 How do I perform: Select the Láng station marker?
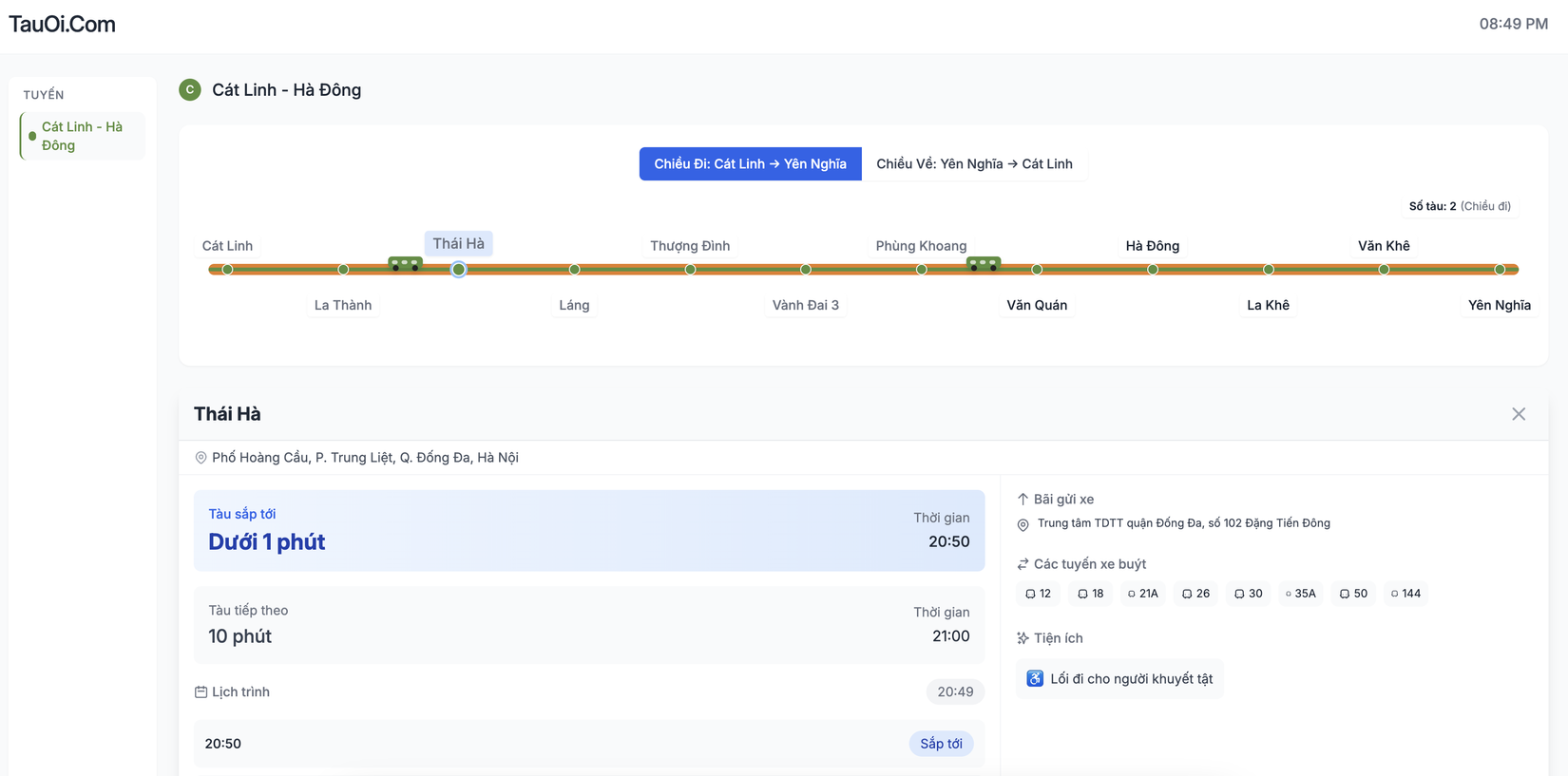coord(574,270)
